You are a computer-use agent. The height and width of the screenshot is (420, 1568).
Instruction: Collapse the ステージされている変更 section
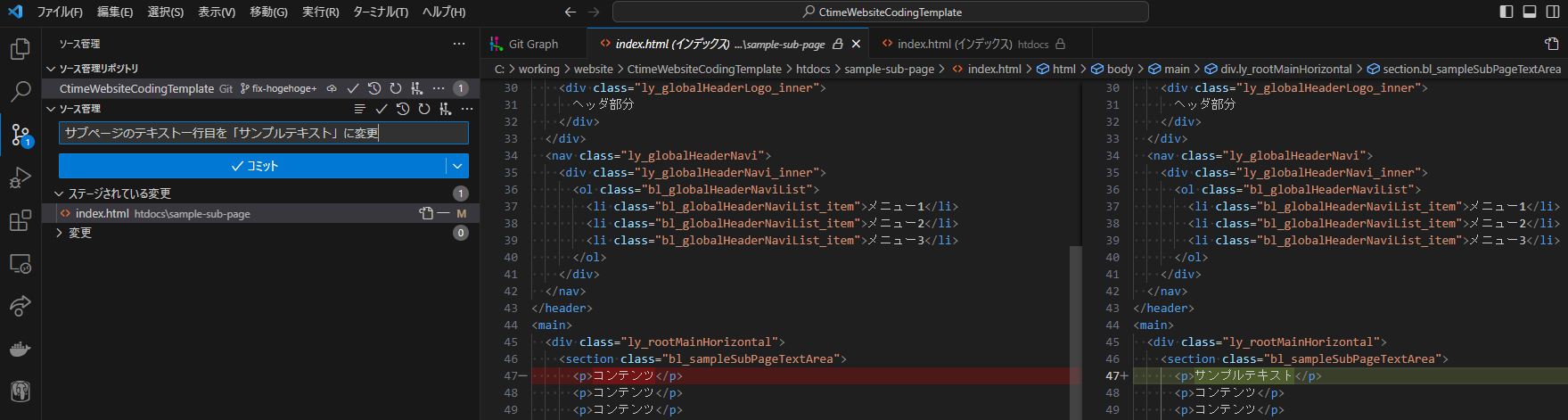click(x=60, y=194)
